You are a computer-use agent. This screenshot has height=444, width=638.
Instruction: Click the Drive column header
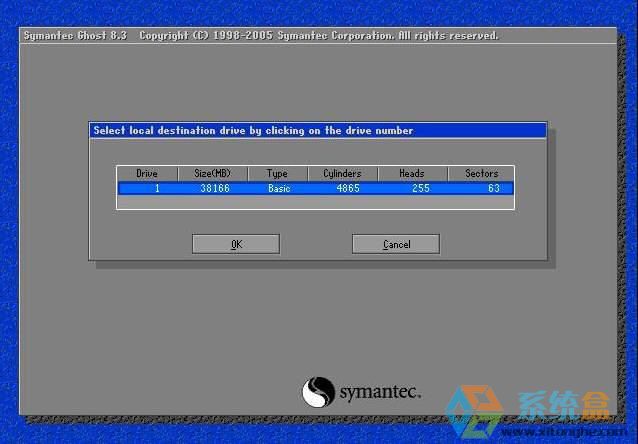[147, 174]
